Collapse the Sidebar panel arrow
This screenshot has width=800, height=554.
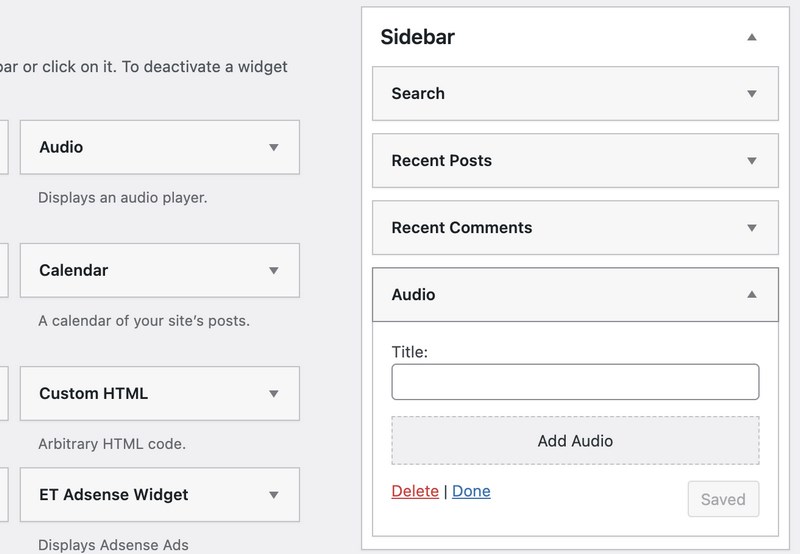[x=752, y=37]
